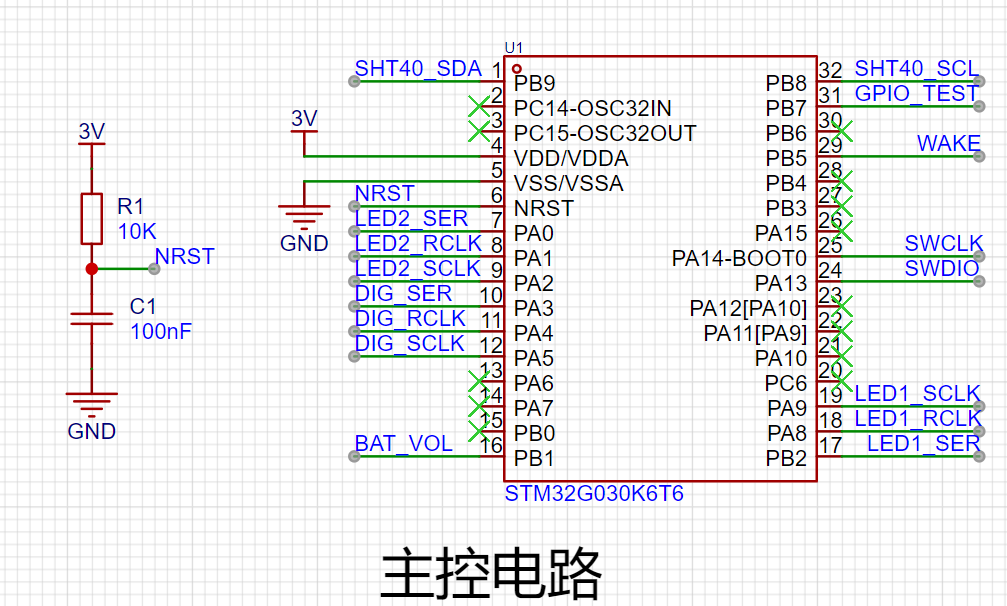
Task: Select the 主控电路 title text
Action: 491,573
